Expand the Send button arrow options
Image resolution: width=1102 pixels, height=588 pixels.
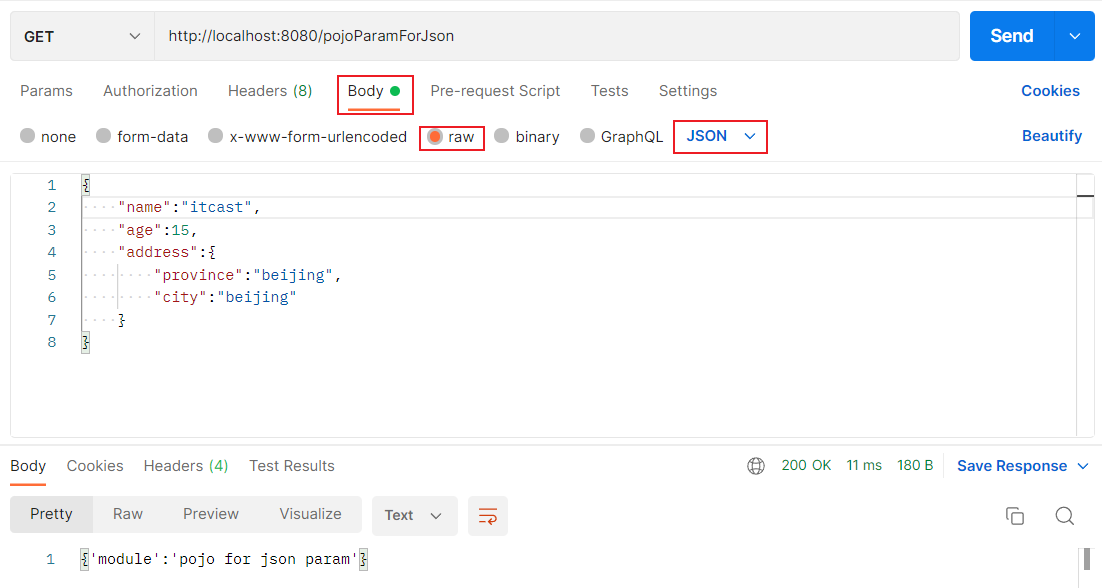pyautogui.click(x=1075, y=36)
